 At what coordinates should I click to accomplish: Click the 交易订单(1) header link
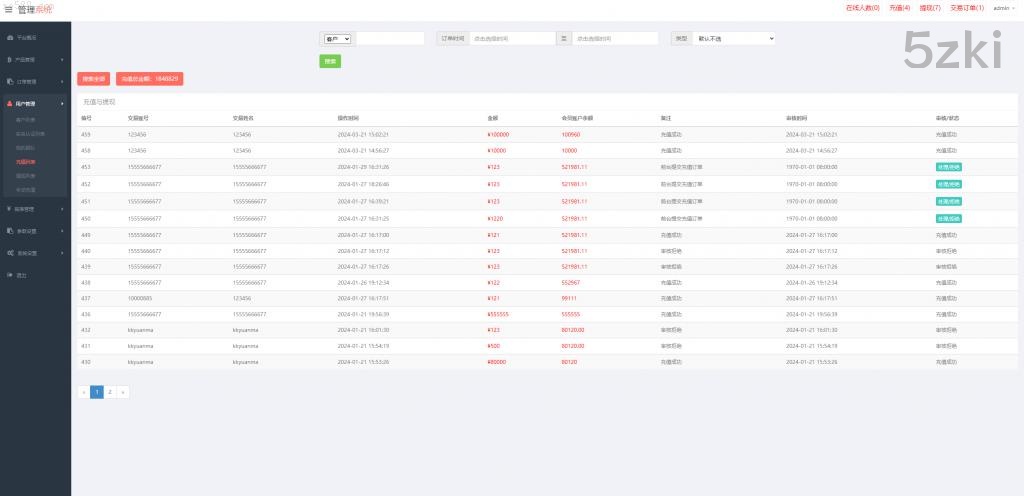(x=966, y=8)
